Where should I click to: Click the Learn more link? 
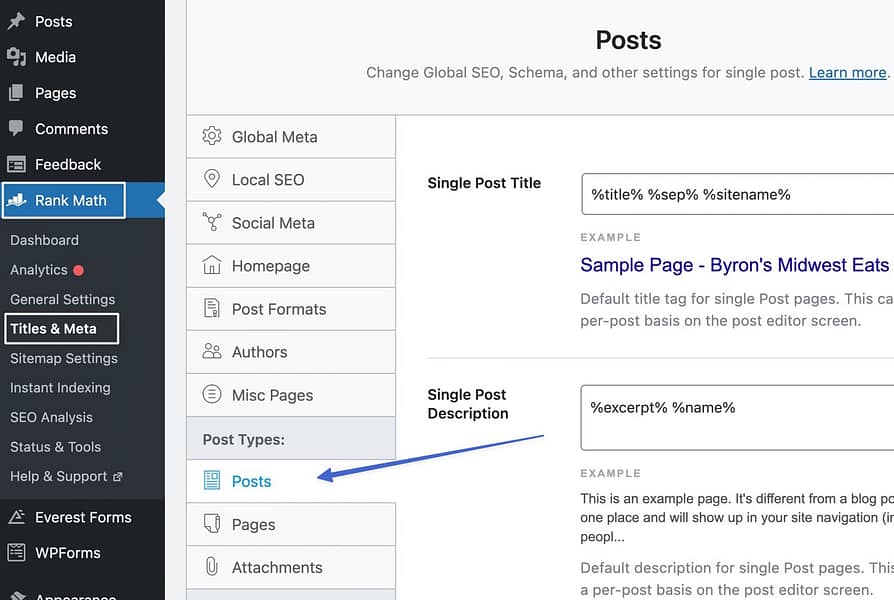coord(847,72)
